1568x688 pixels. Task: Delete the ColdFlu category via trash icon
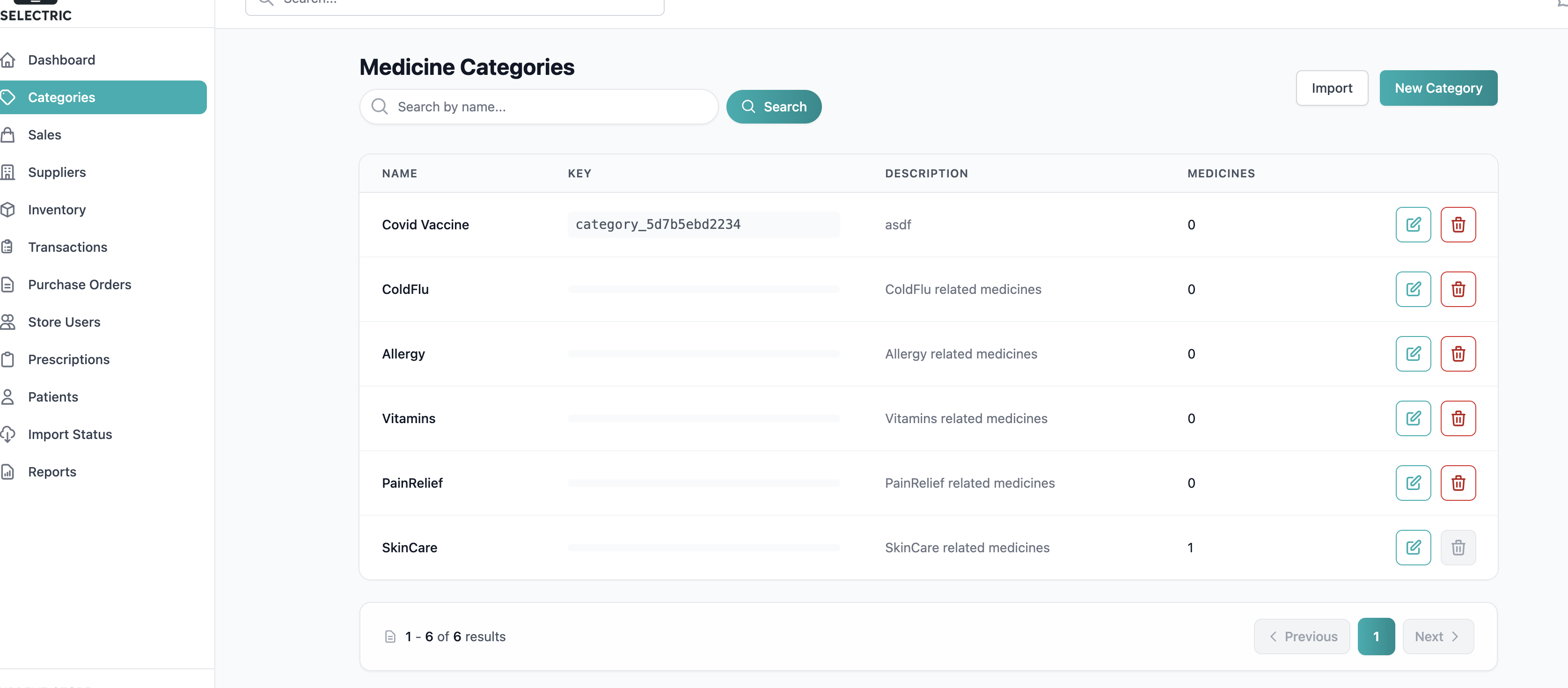(x=1458, y=289)
